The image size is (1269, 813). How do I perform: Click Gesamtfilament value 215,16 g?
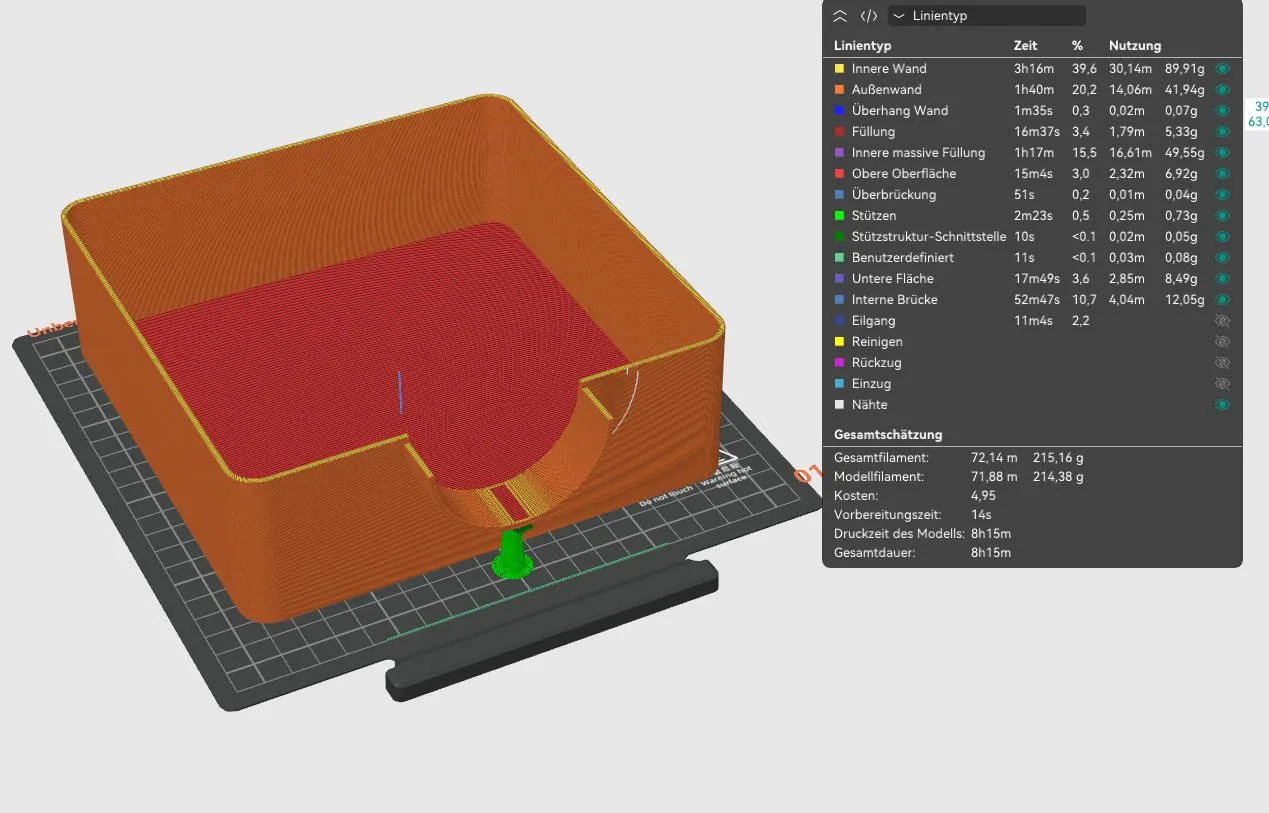(1058, 458)
